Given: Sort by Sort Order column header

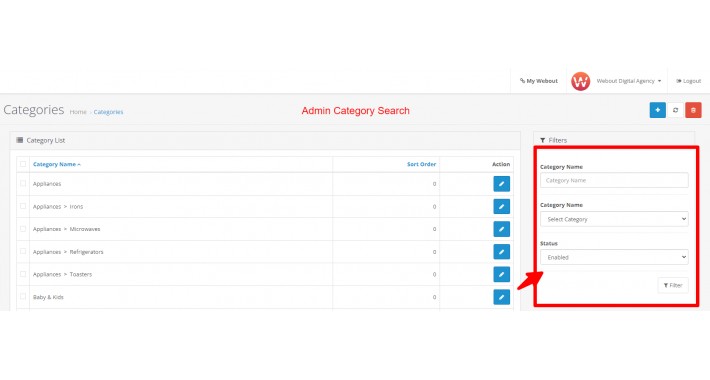Looking at the screenshot, I should [421, 164].
